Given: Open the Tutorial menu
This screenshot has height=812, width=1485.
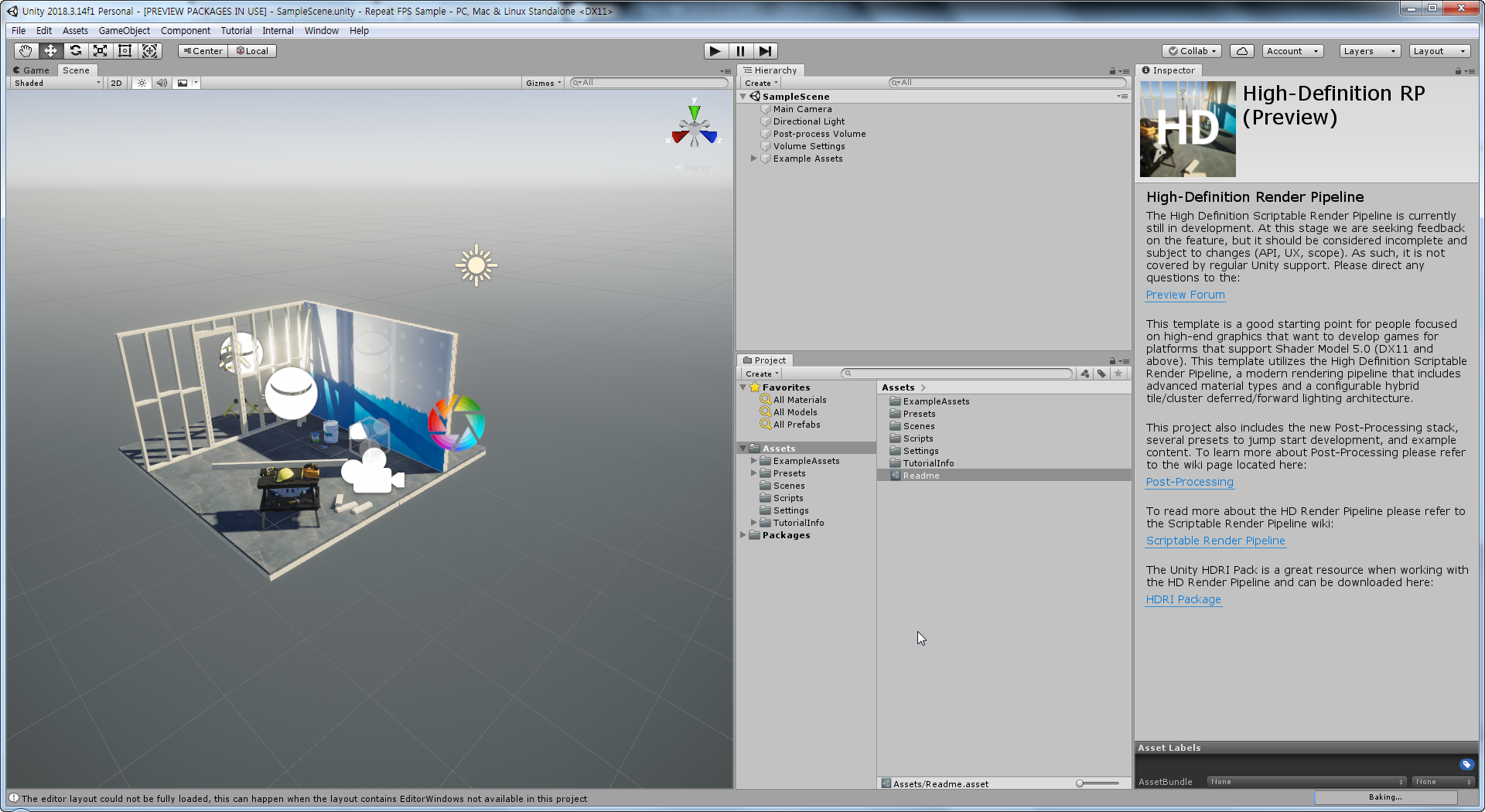Looking at the screenshot, I should point(236,31).
